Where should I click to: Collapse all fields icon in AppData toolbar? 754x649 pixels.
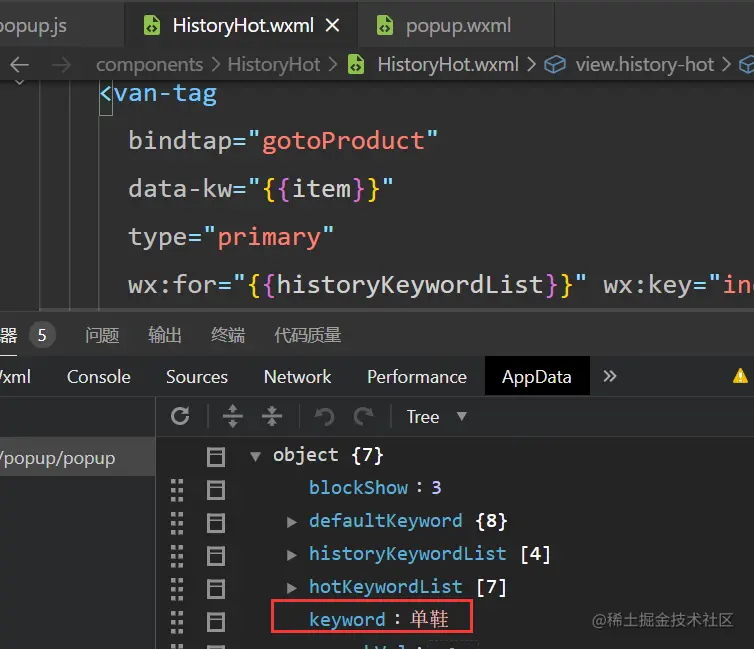272,416
